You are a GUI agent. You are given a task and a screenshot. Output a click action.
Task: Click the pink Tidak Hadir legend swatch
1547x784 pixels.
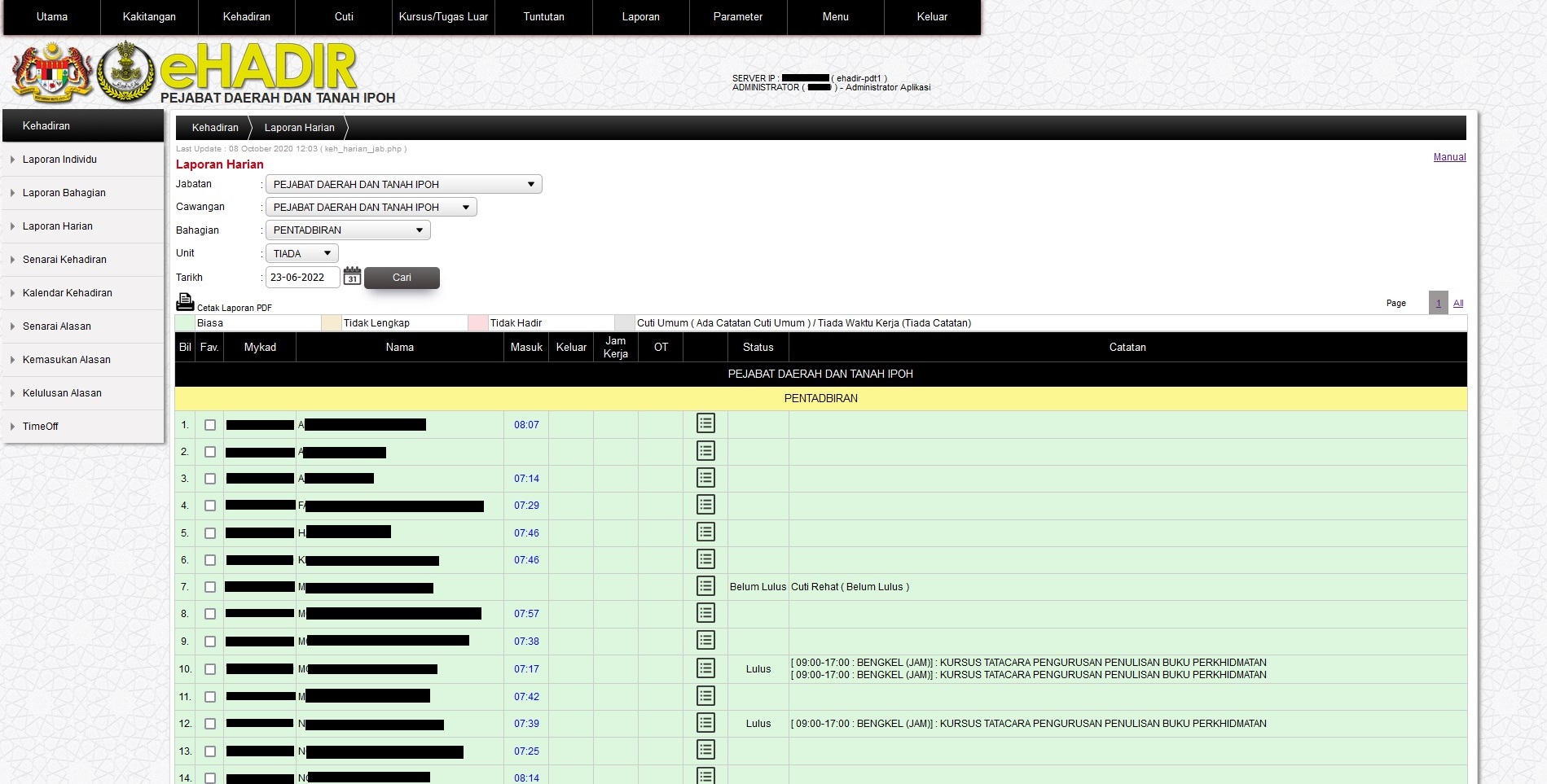point(477,323)
